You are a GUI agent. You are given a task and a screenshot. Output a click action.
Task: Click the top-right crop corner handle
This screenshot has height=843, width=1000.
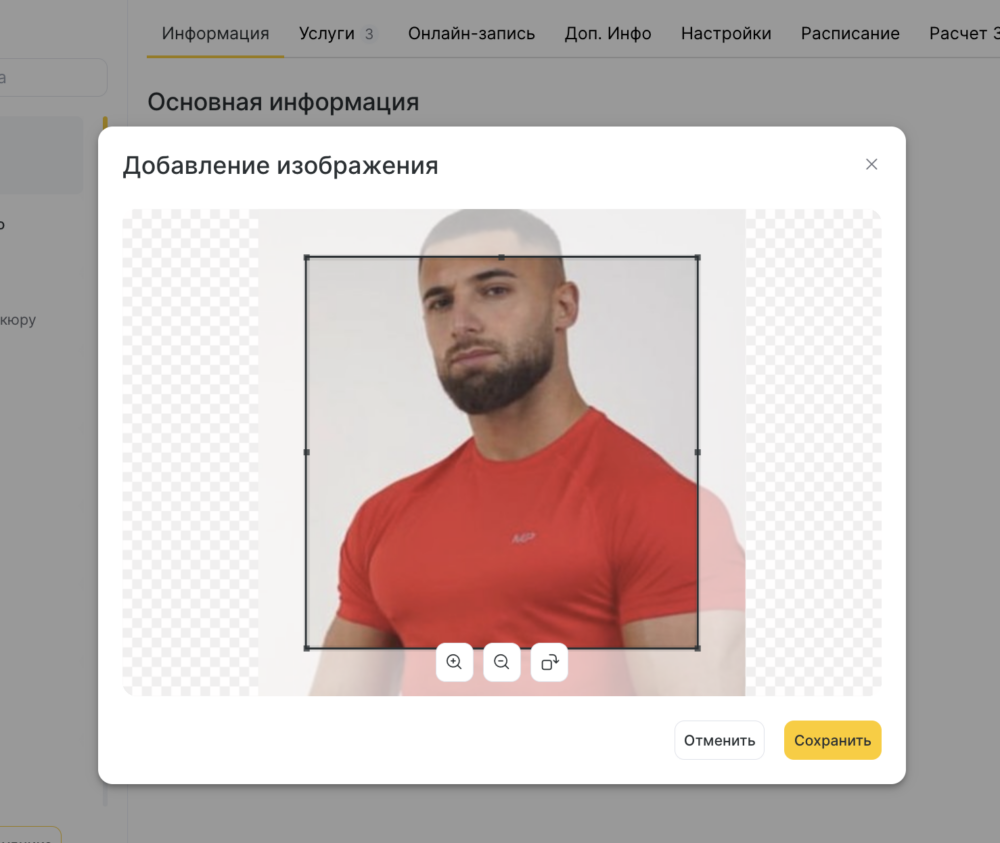click(x=698, y=258)
